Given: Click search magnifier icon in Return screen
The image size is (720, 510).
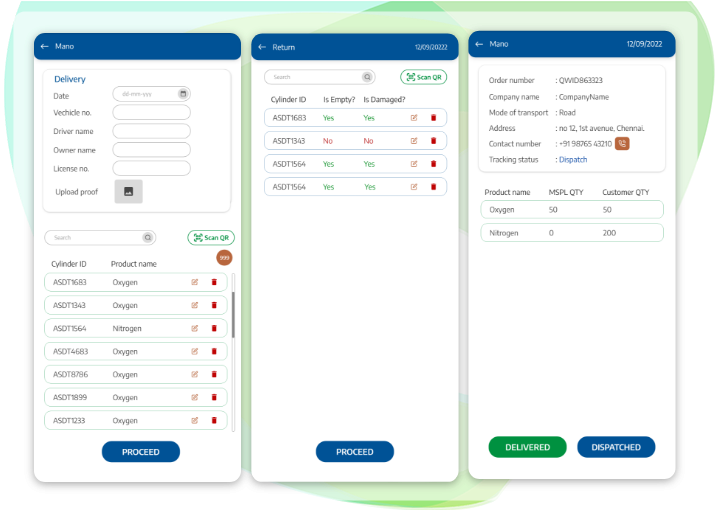Looking at the screenshot, I should tap(367, 77).
